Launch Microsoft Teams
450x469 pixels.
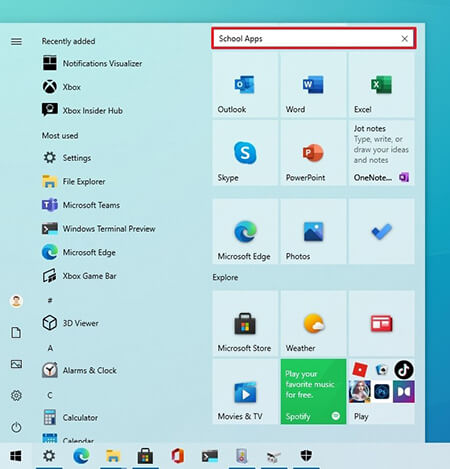tap(81, 205)
